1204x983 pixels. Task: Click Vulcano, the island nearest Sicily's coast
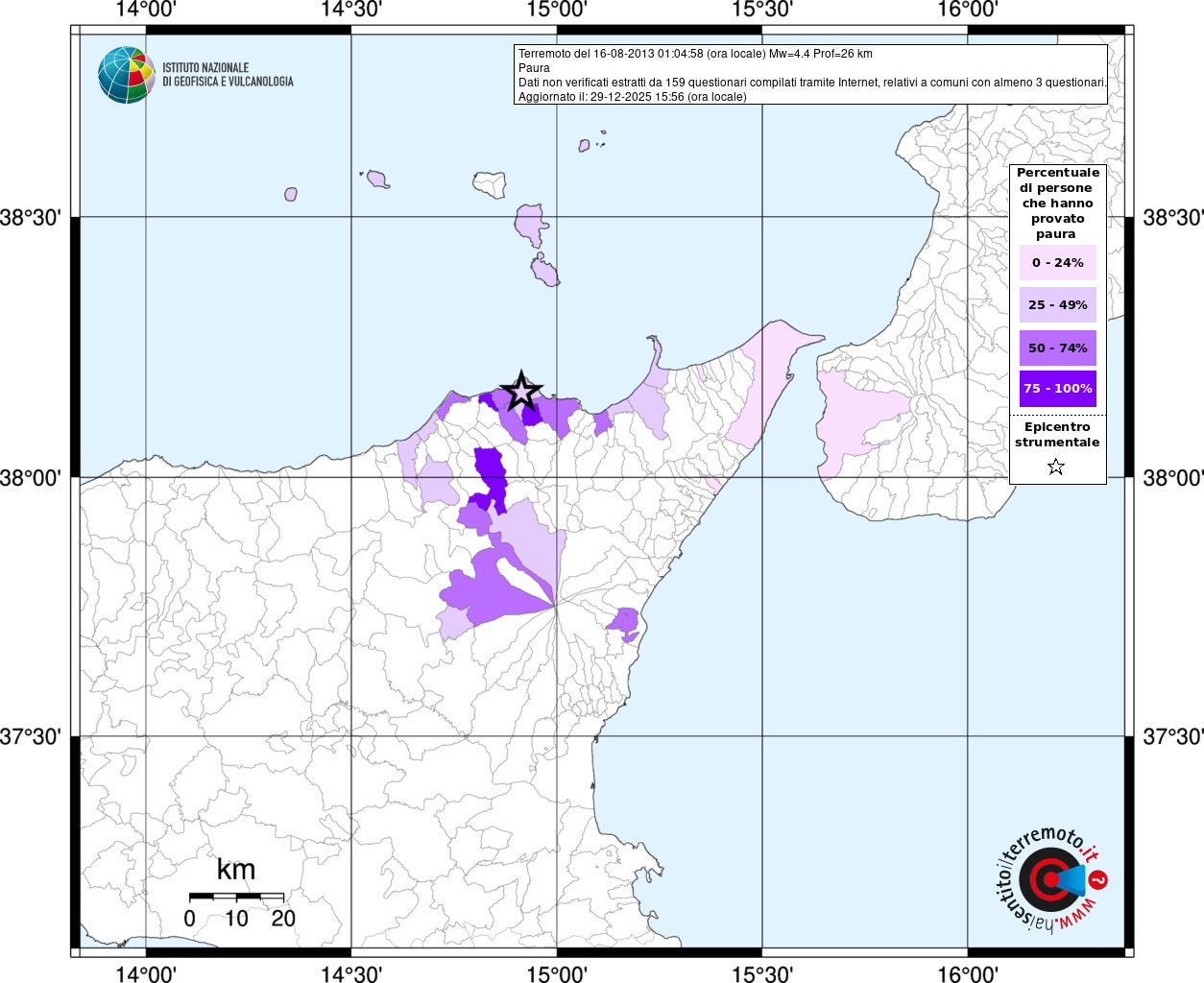click(x=545, y=272)
